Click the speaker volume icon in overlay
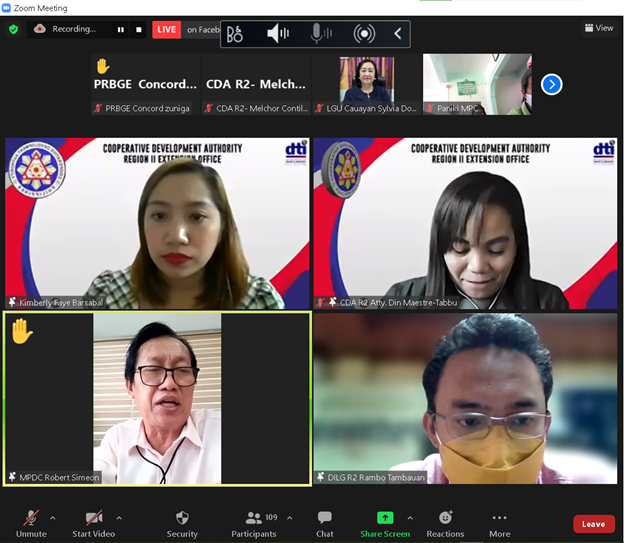This screenshot has width=624, height=543. click(x=278, y=33)
